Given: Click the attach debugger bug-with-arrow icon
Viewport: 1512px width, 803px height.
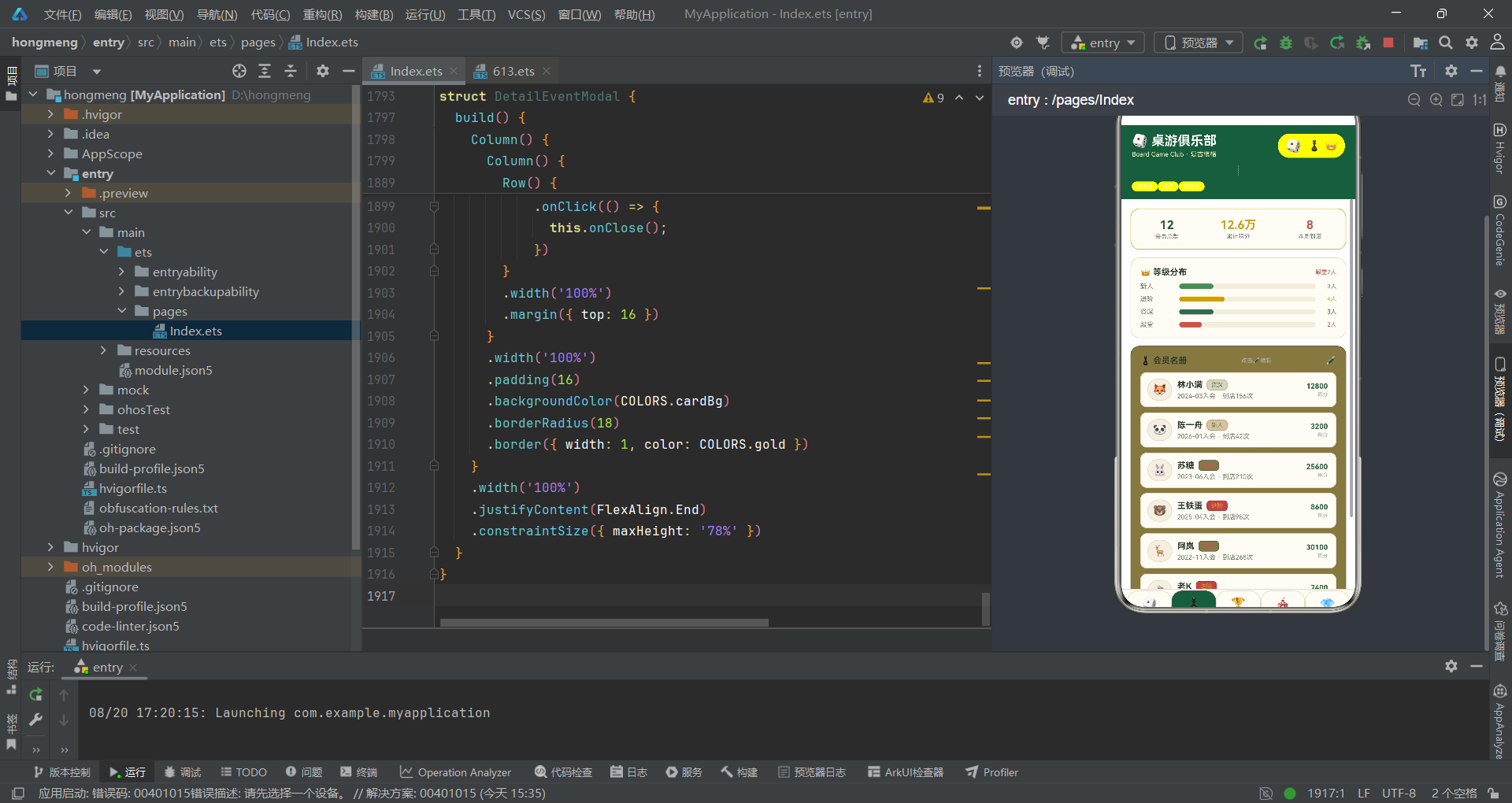Looking at the screenshot, I should pos(1363,43).
